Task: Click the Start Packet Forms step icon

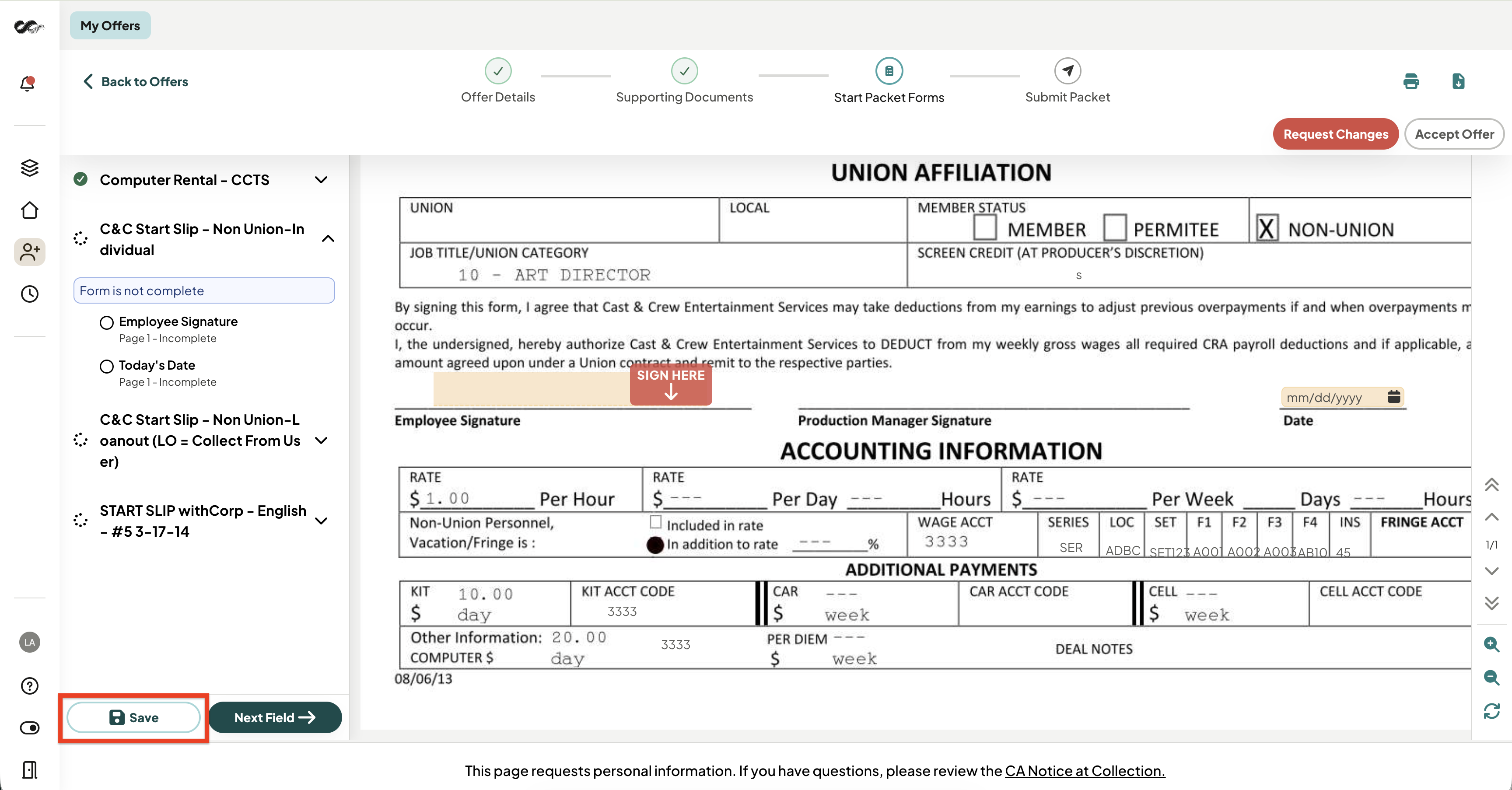Action: pyautogui.click(x=889, y=71)
